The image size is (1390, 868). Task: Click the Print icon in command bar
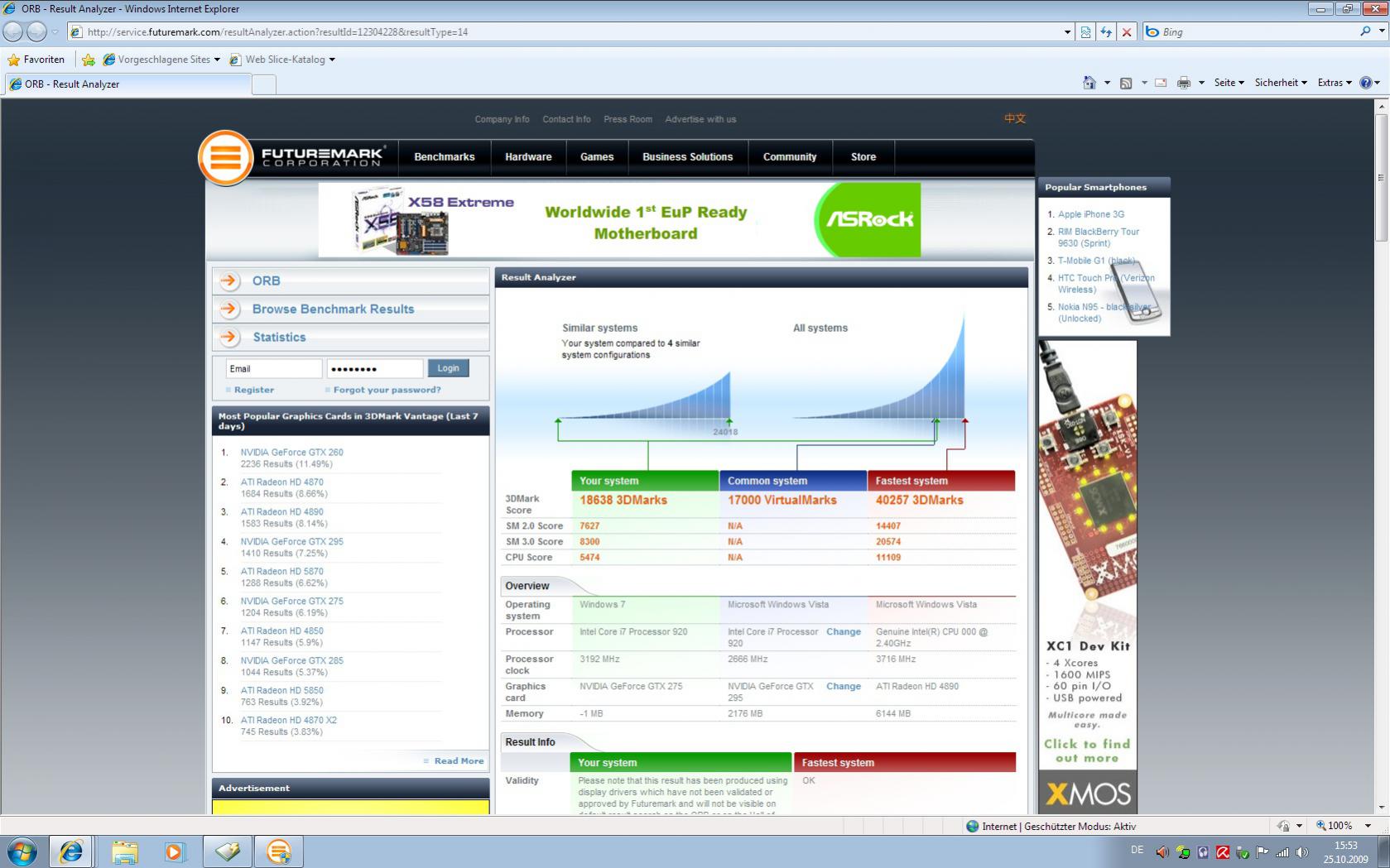pyautogui.click(x=1184, y=83)
